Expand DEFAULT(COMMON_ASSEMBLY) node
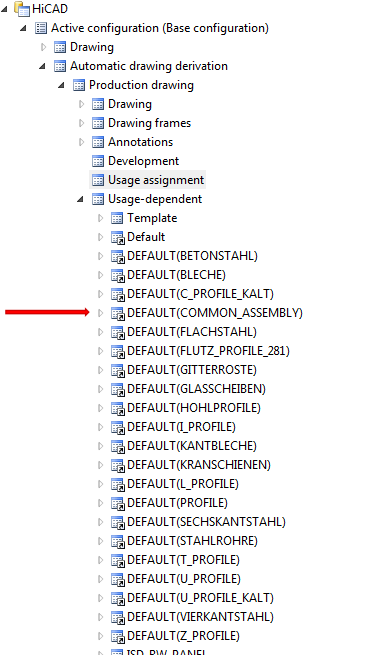 click(x=100, y=313)
